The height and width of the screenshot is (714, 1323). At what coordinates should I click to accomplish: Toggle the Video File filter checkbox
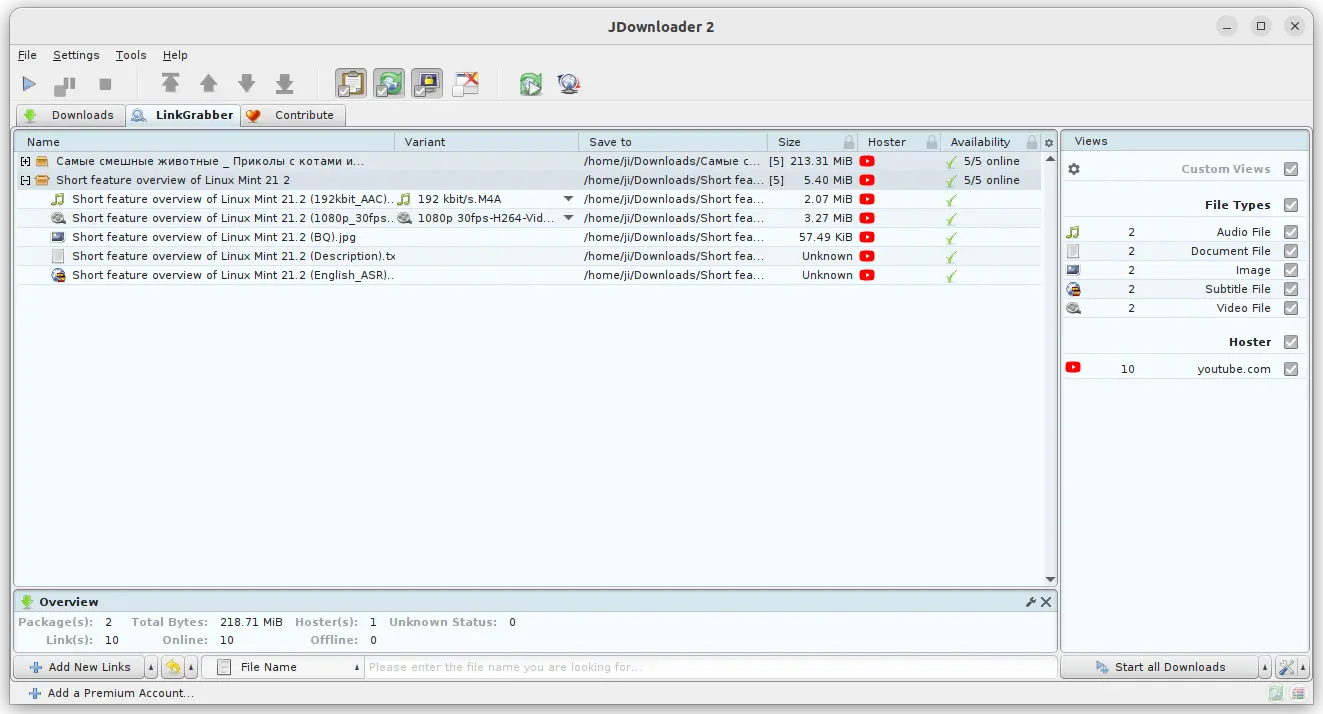click(x=1291, y=308)
